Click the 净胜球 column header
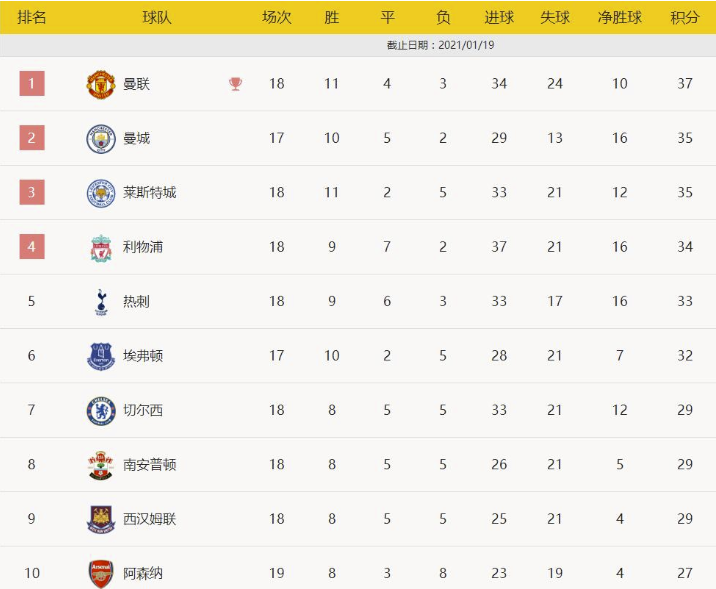This screenshot has height=589, width=716. (x=619, y=17)
